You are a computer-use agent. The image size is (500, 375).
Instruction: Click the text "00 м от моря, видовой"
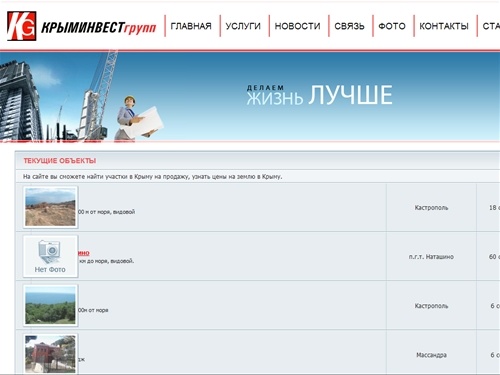pyautogui.click(x=107, y=212)
